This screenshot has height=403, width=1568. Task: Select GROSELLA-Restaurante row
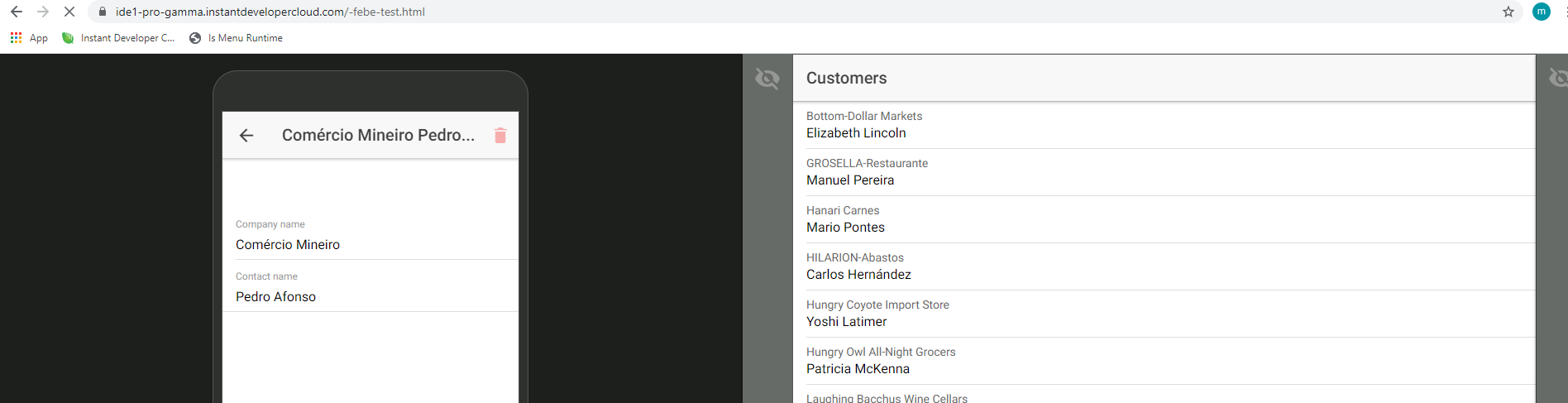(x=1164, y=172)
